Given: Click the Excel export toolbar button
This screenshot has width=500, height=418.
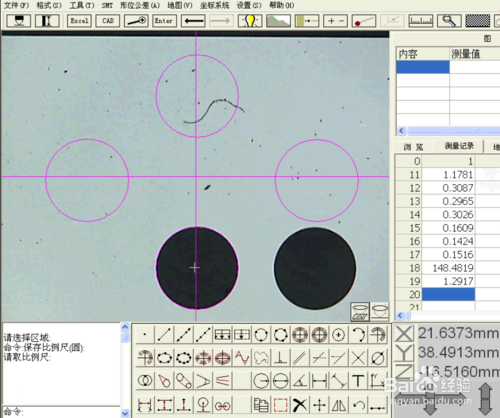Looking at the screenshot, I should [79, 21].
